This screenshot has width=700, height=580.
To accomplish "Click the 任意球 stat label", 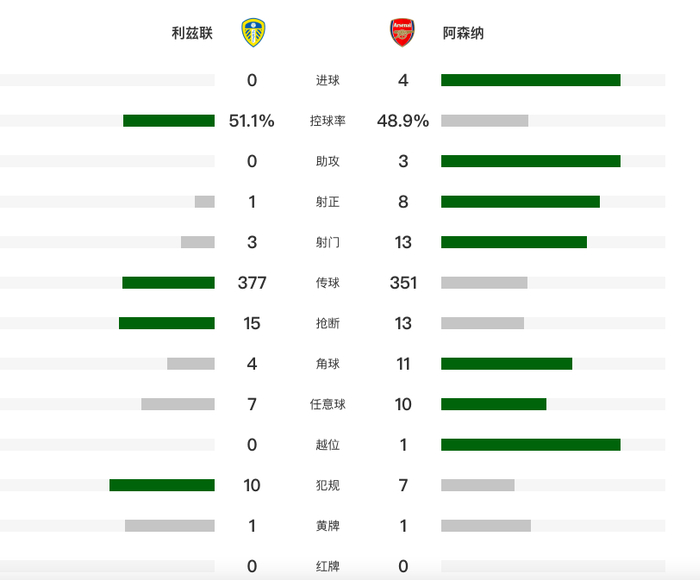I will (x=327, y=404).
